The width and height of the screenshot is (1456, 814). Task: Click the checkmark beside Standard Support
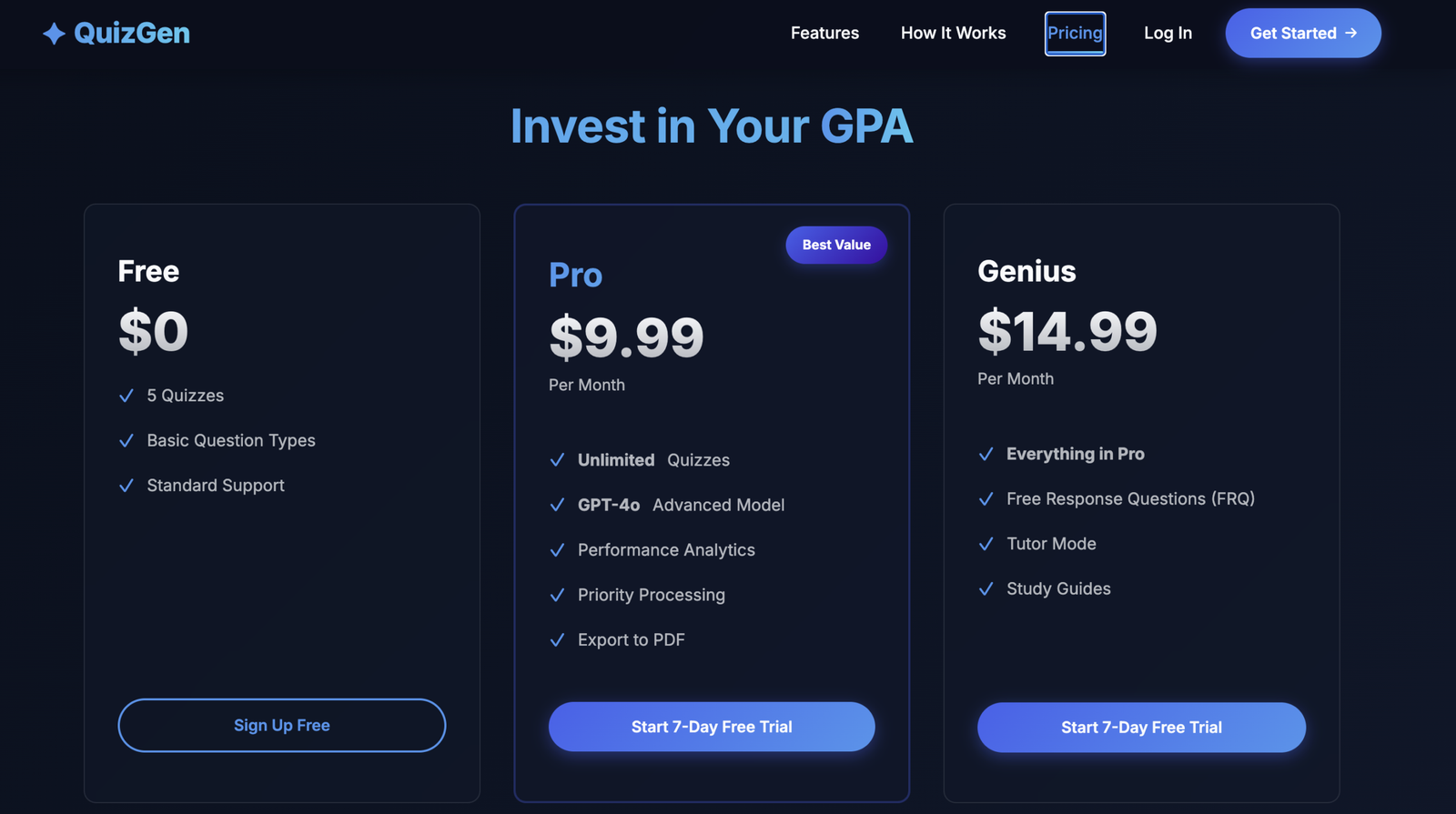[126, 486]
